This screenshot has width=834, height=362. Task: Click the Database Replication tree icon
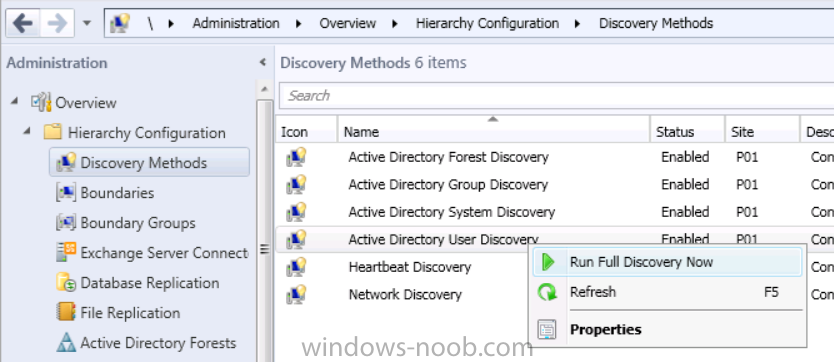coord(65,282)
